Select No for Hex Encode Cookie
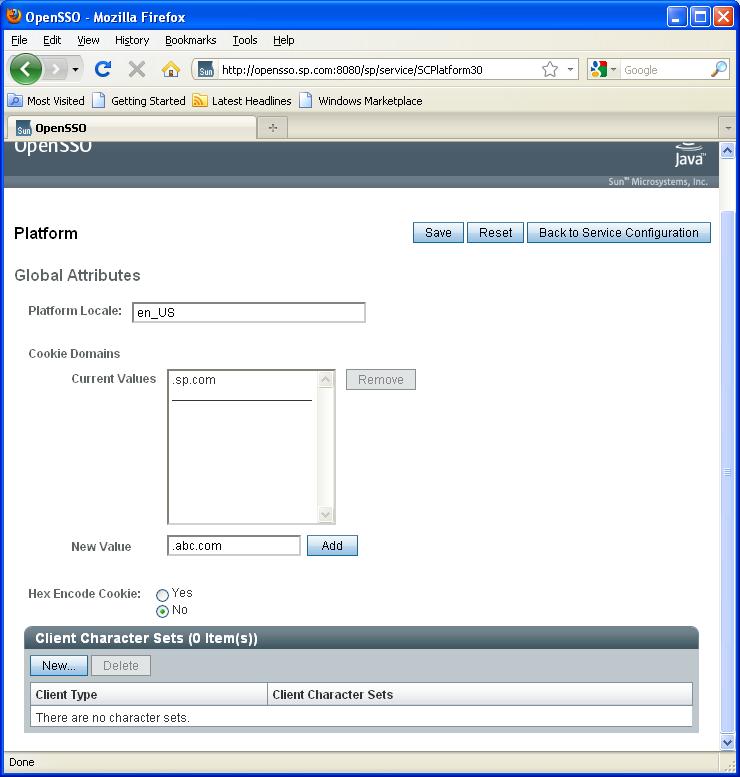The image size is (740, 777). (163, 611)
